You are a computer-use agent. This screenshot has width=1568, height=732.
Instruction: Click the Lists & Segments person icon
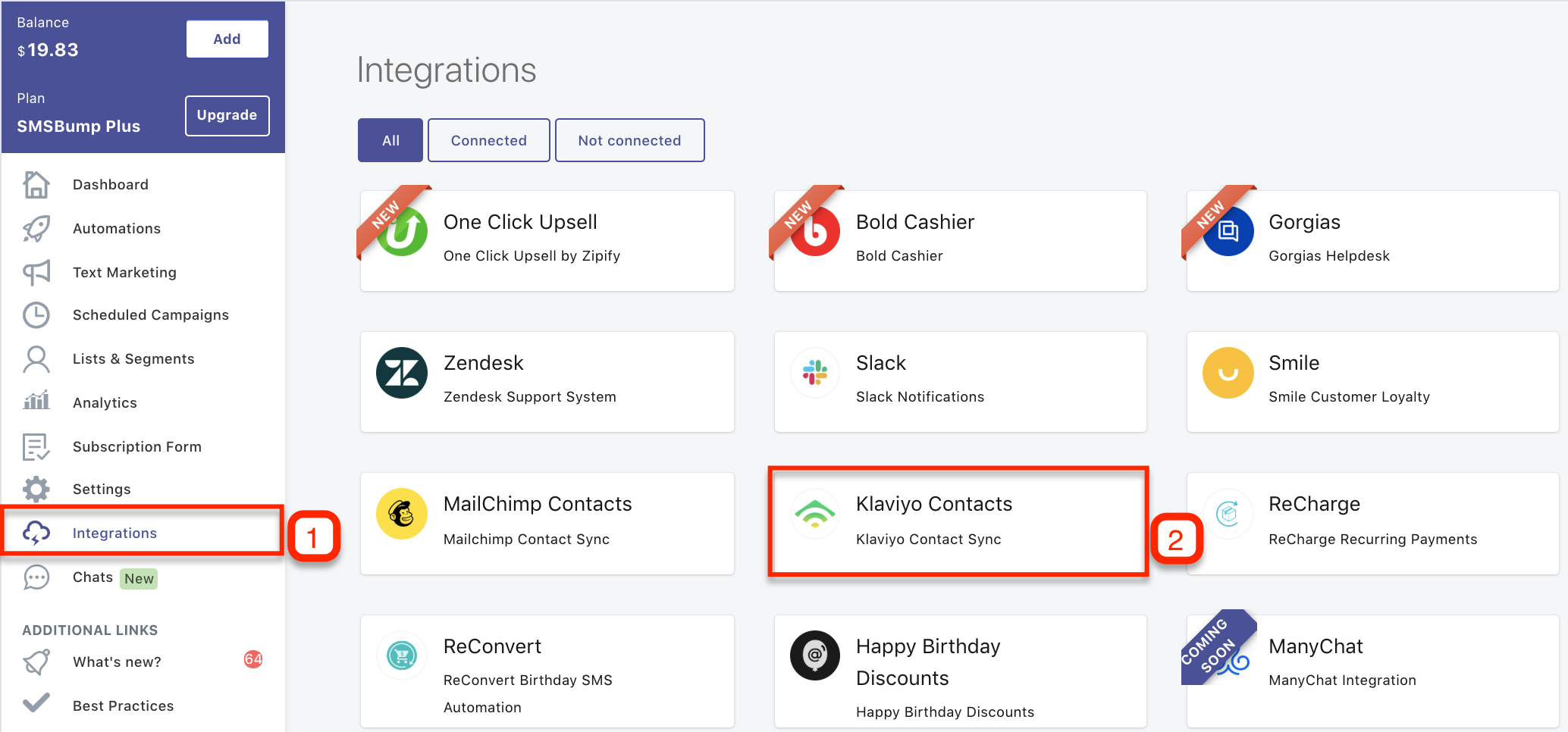[x=36, y=358]
